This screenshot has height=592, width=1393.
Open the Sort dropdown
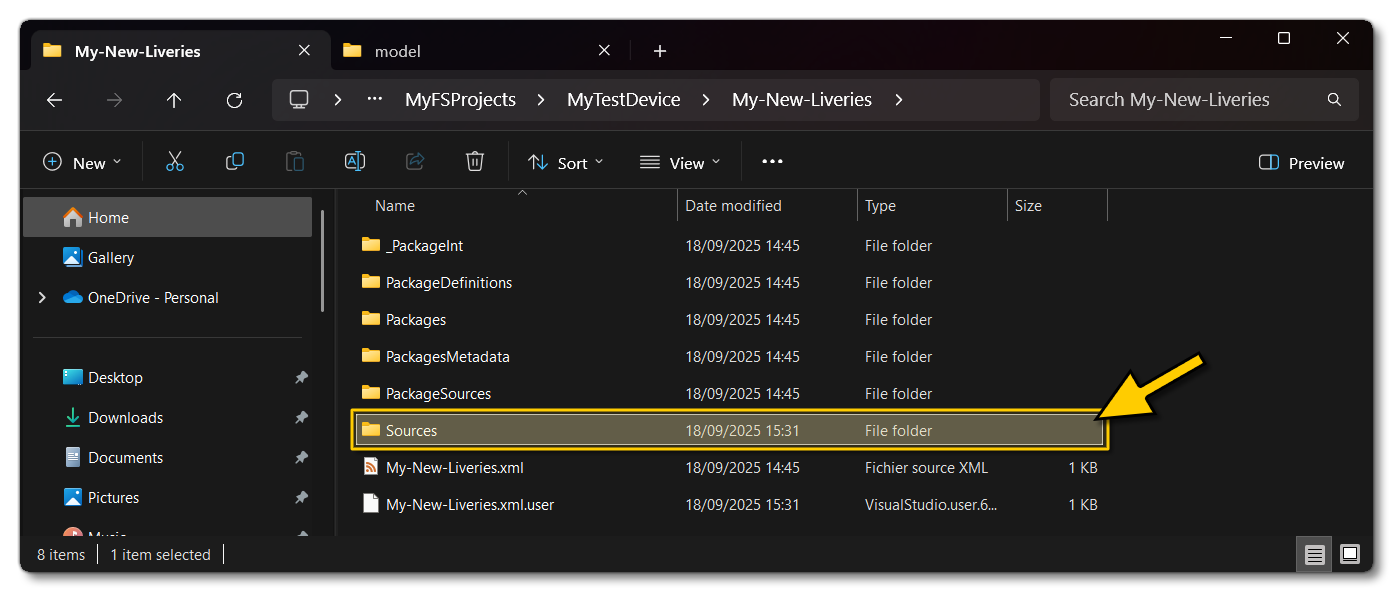pyautogui.click(x=565, y=161)
